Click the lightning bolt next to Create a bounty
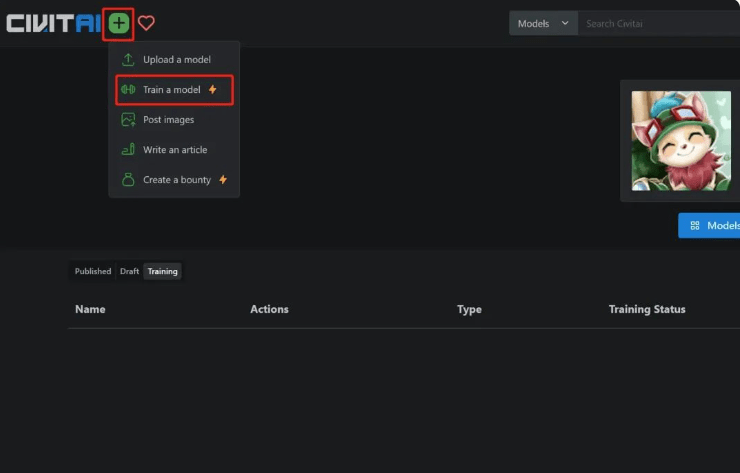This screenshot has width=740, height=473. click(223, 180)
